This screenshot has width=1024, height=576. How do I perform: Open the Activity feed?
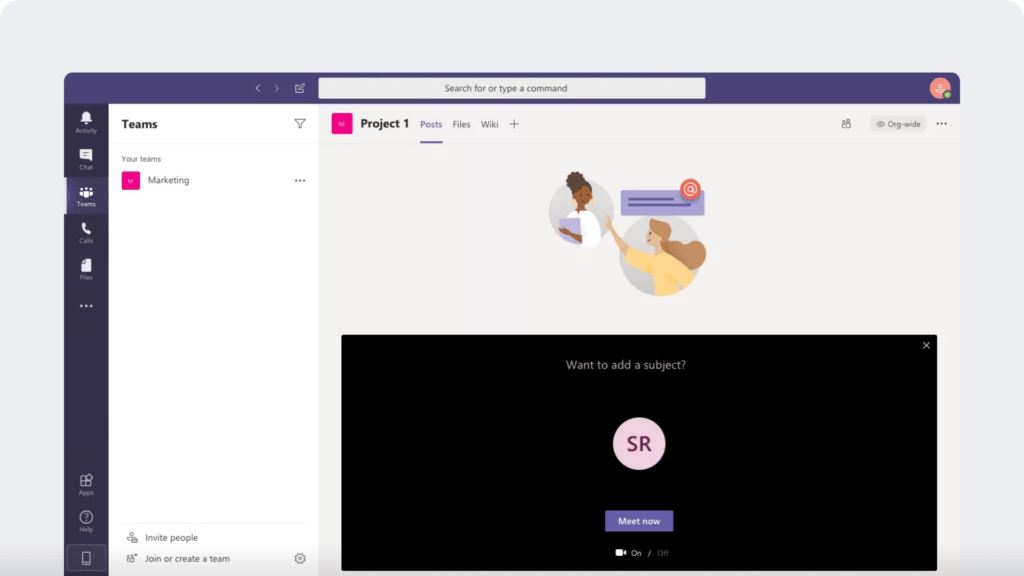pyautogui.click(x=86, y=120)
